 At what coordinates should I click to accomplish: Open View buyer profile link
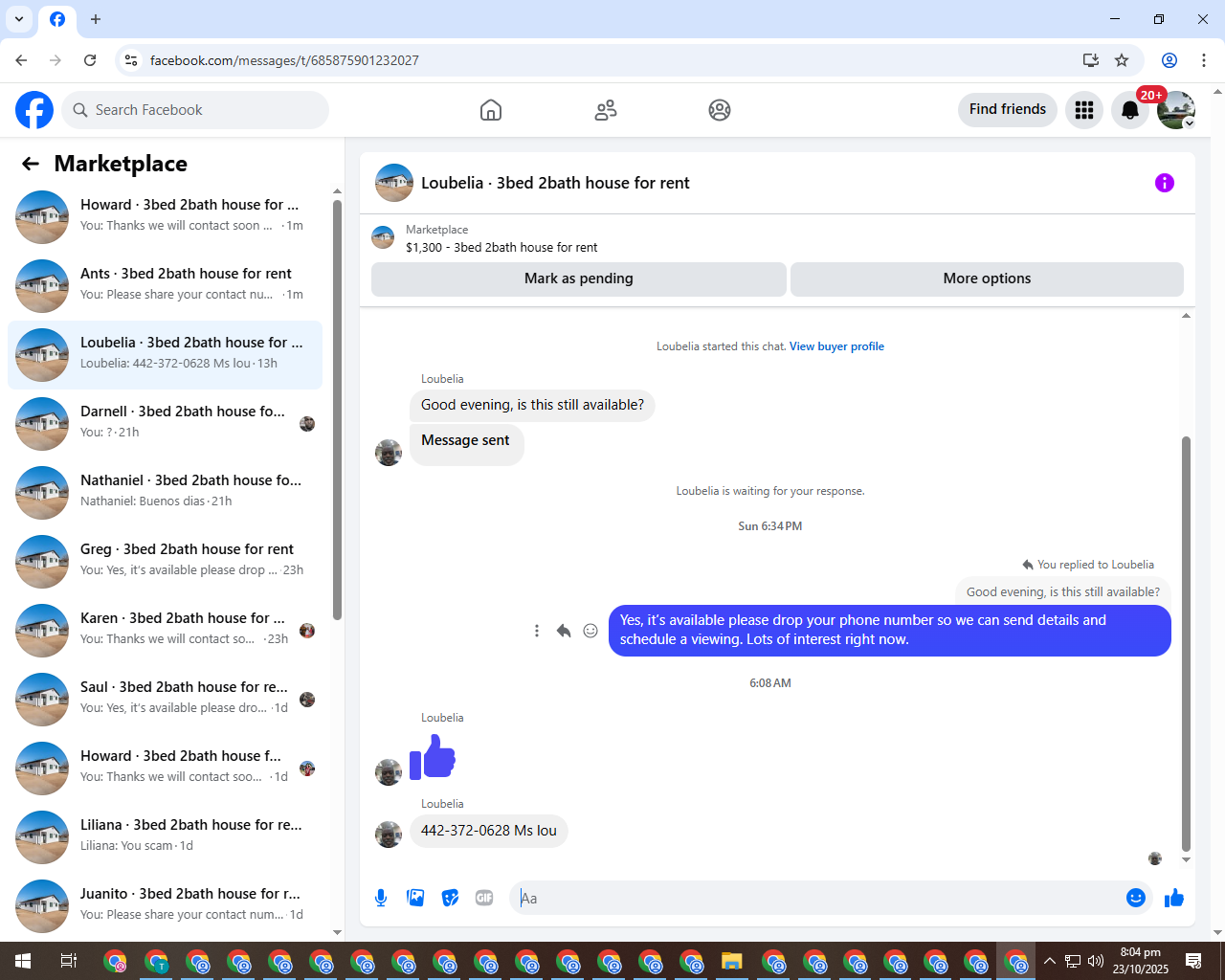[836, 346]
